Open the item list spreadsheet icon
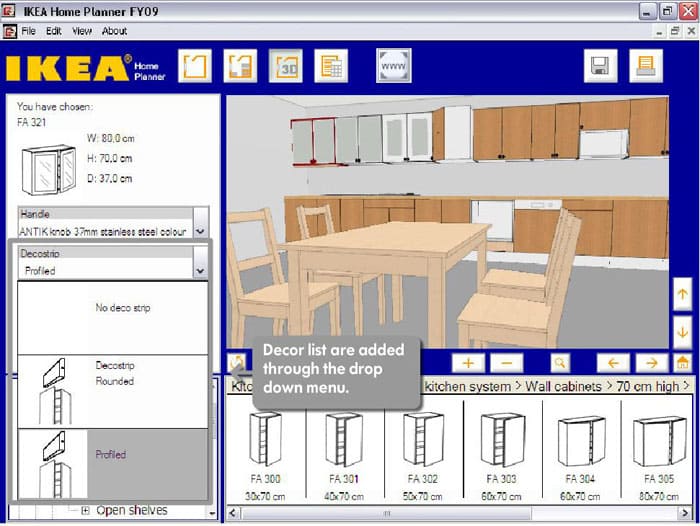The width and height of the screenshot is (700, 526). 330,66
